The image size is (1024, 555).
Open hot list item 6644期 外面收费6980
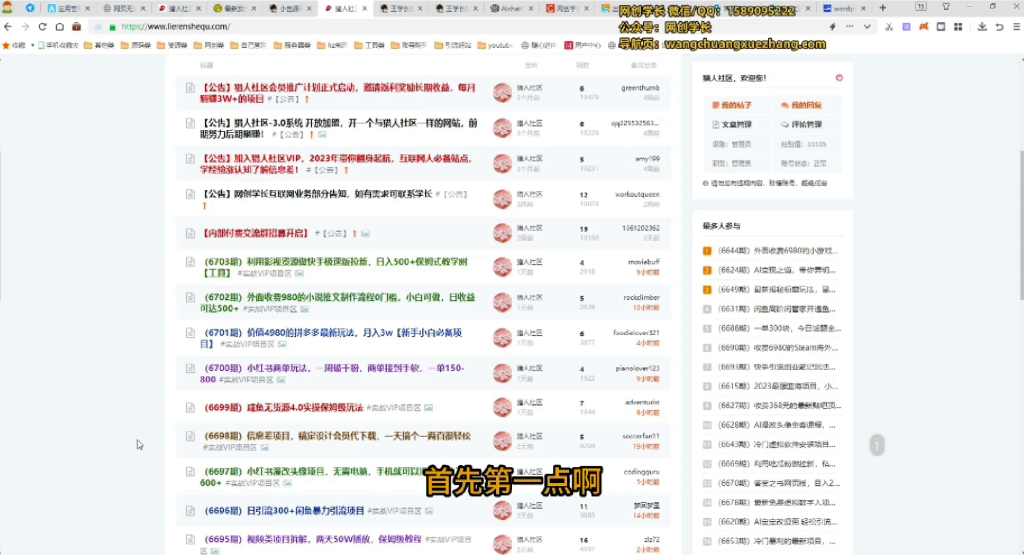(x=777, y=251)
